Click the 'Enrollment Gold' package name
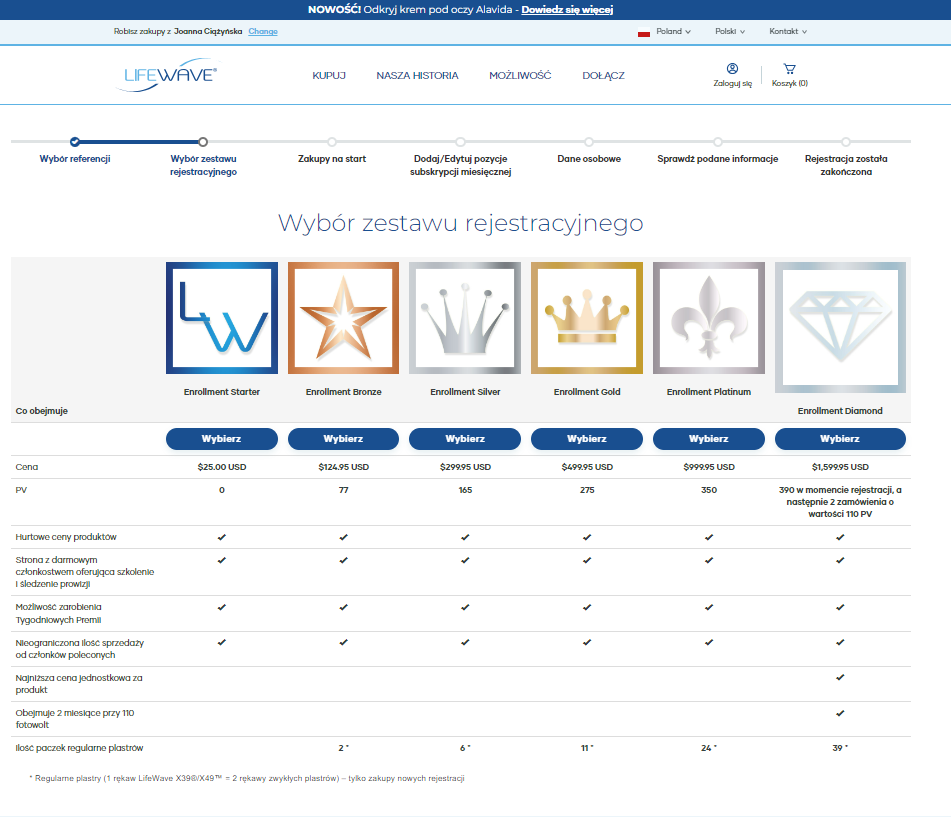This screenshot has height=817, width=951. [x=587, y=392]
